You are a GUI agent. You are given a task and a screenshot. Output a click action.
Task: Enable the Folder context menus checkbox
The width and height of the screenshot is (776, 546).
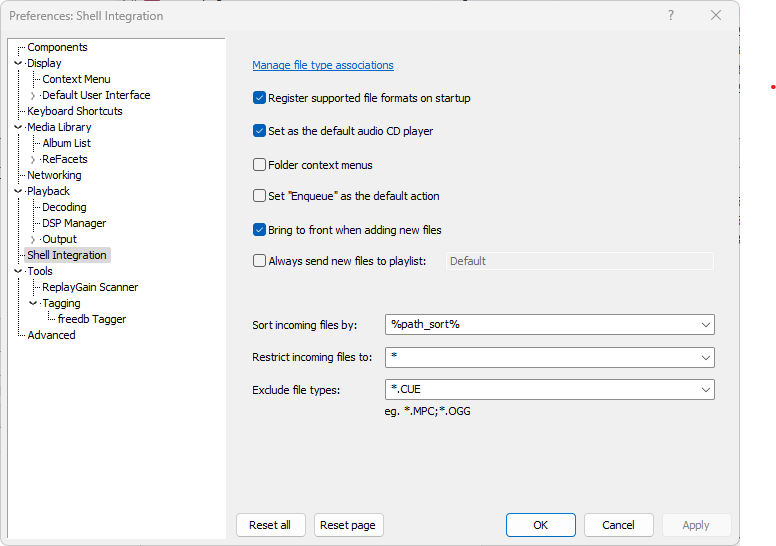260,165
